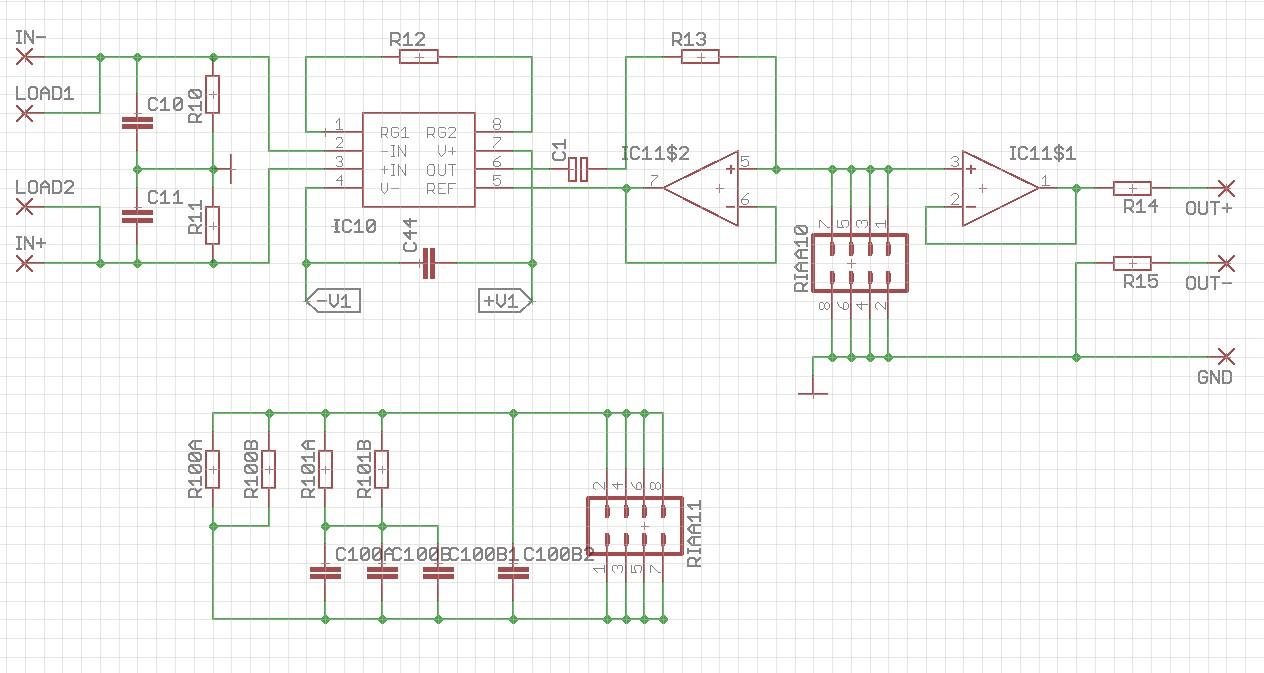Select capacitor C44 symbol
1264x673 pixels.
(x=428, y=263)
